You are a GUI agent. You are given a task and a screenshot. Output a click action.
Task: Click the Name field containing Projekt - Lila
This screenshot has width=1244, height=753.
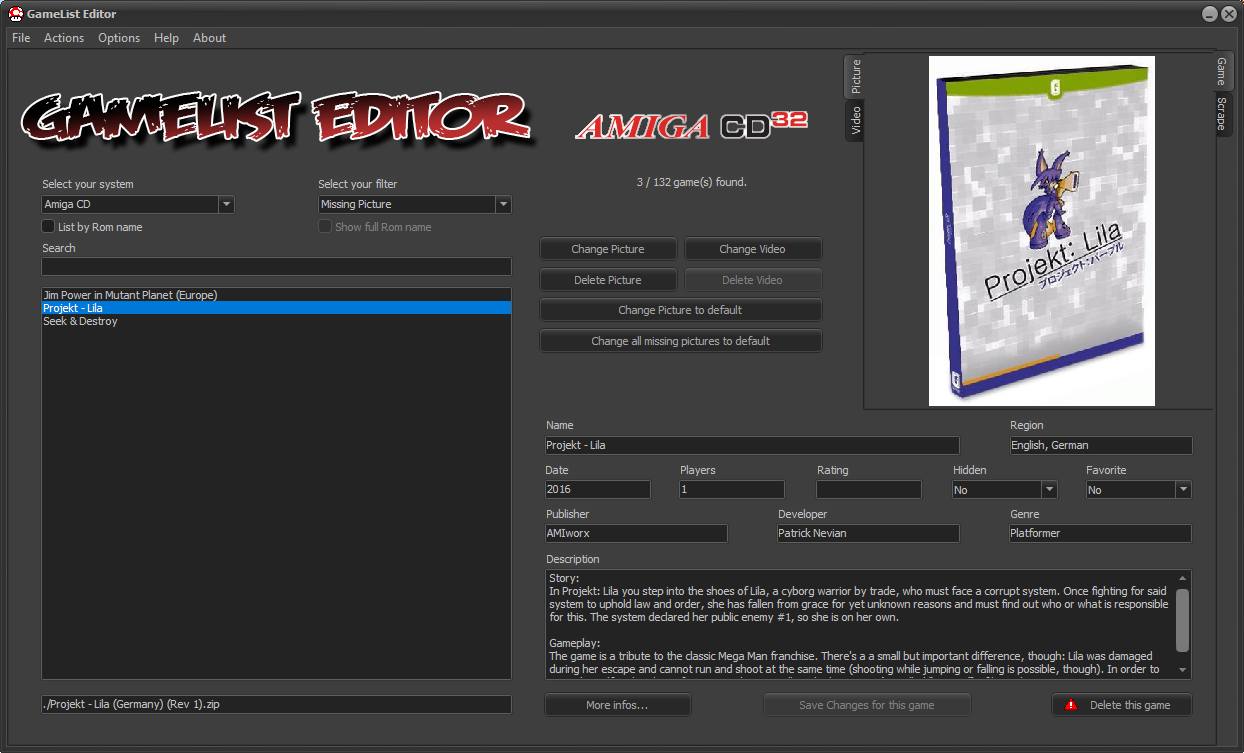click(x=752, y=445)
